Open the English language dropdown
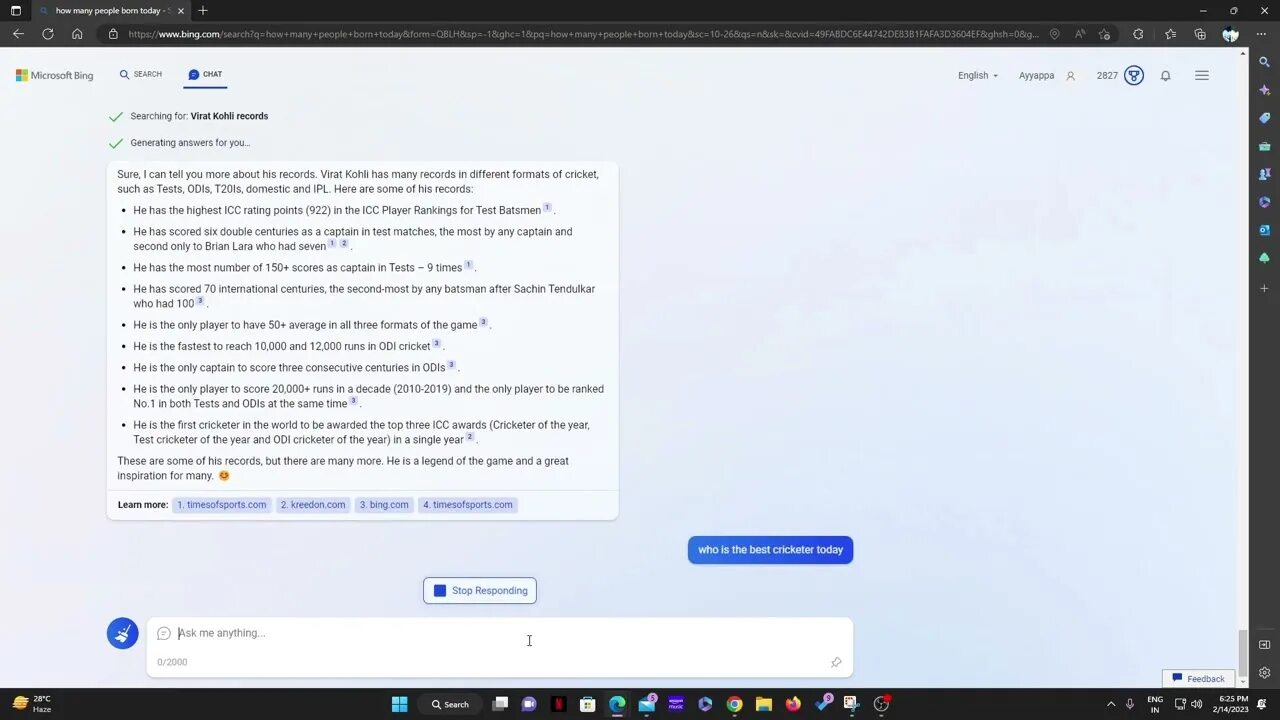Screen dimensions: 1280x720 (x=978, y=76)
